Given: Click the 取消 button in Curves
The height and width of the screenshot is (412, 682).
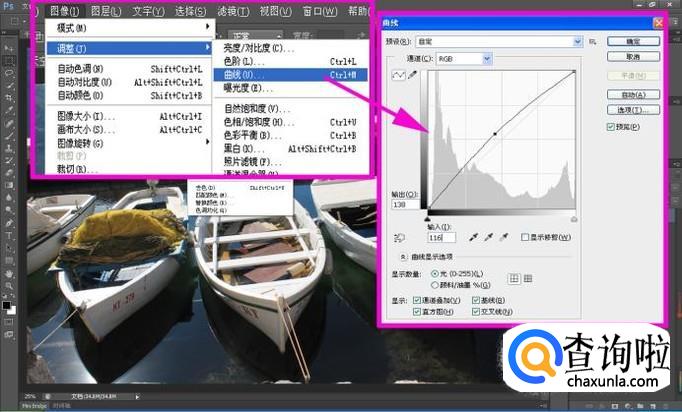Looking at the screenshot, I should click(633, 57).
